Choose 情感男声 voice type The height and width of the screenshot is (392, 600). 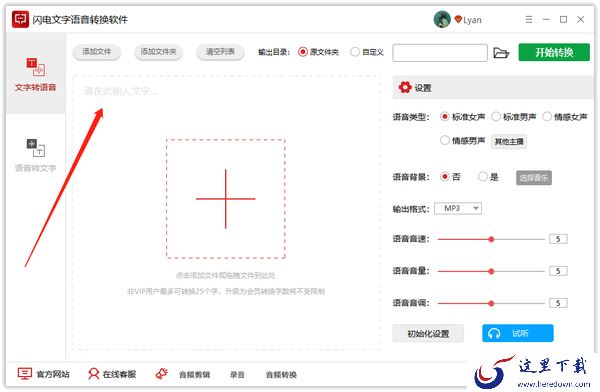coord(444,140)
